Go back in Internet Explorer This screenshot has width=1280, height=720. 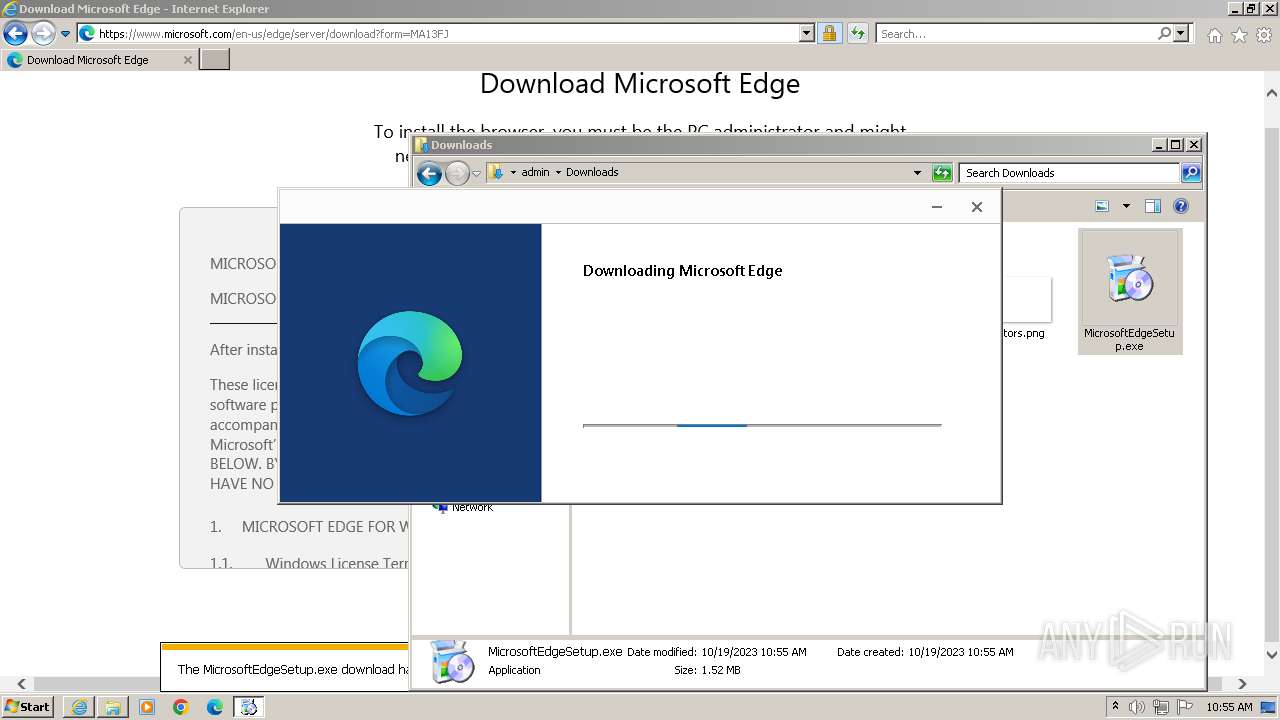coord(15,33)
